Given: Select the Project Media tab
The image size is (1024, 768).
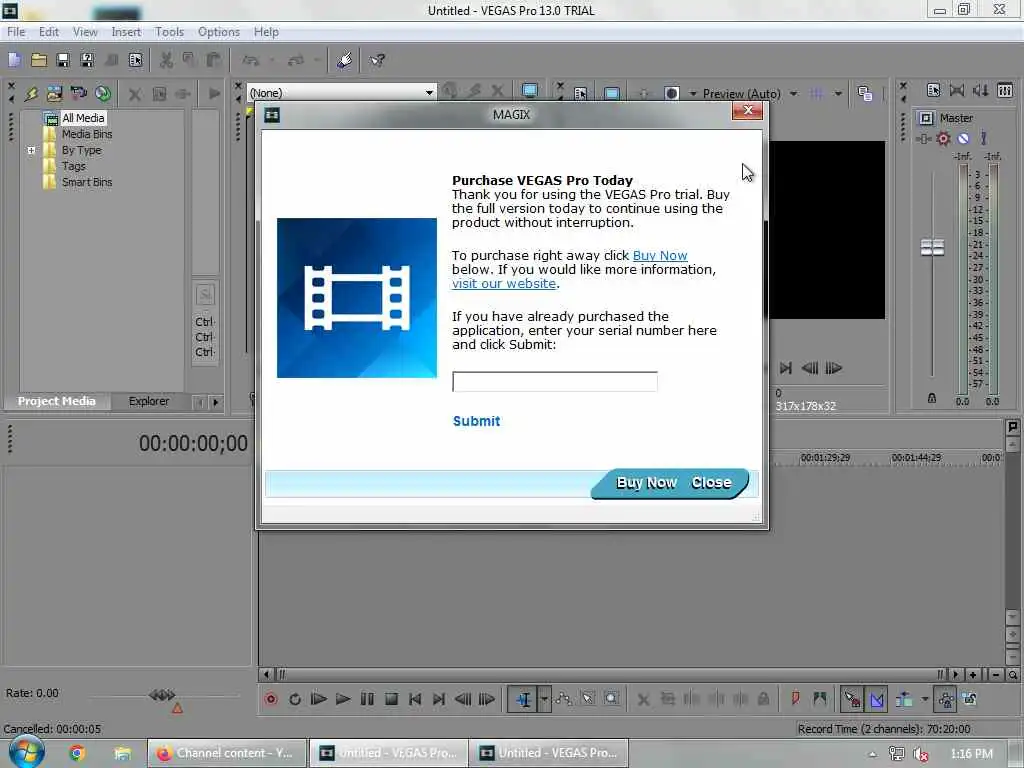Looking at the screenshot, I should point(57,401).
